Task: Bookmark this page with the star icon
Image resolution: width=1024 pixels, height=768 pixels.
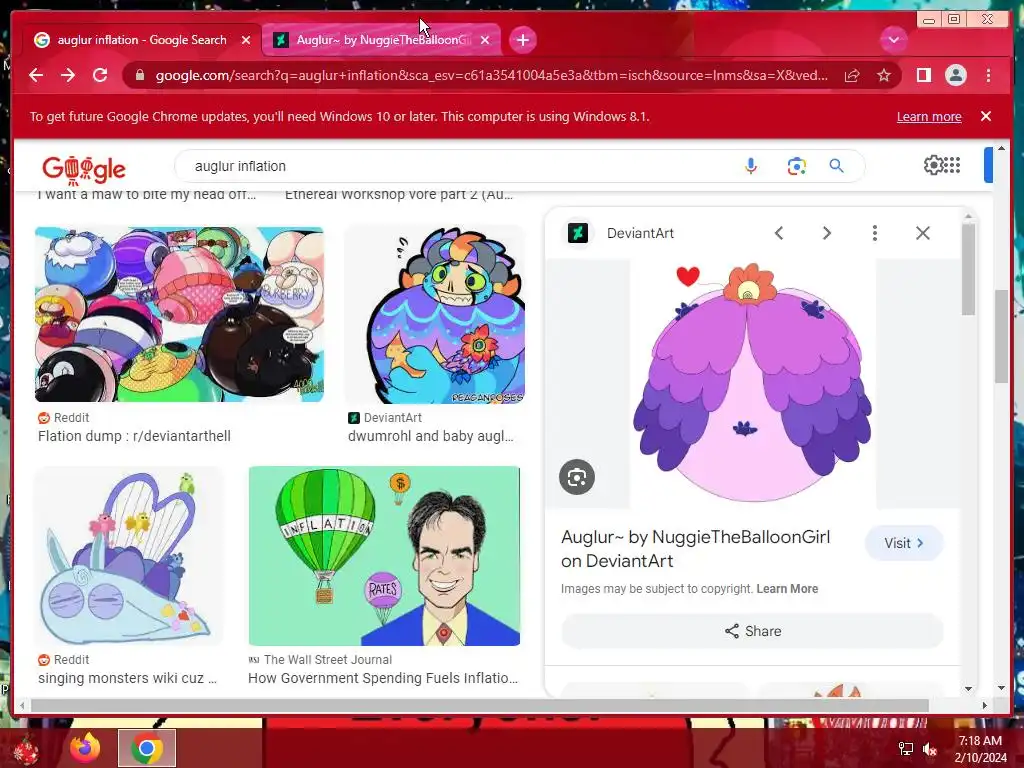Action: pos(884,76)
